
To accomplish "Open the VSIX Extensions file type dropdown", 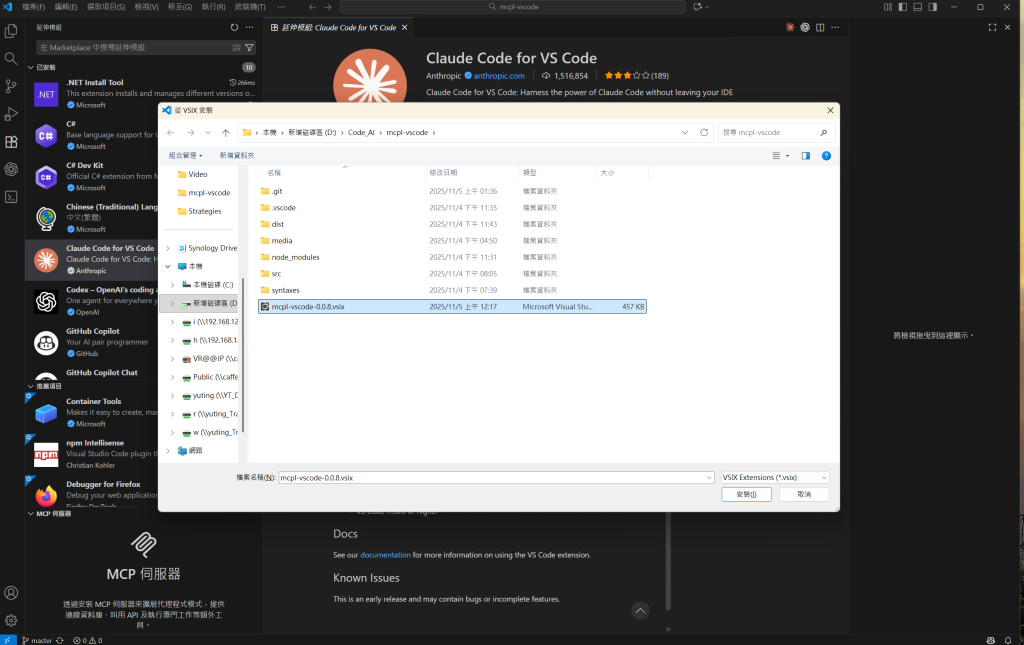I will (775, 477).
